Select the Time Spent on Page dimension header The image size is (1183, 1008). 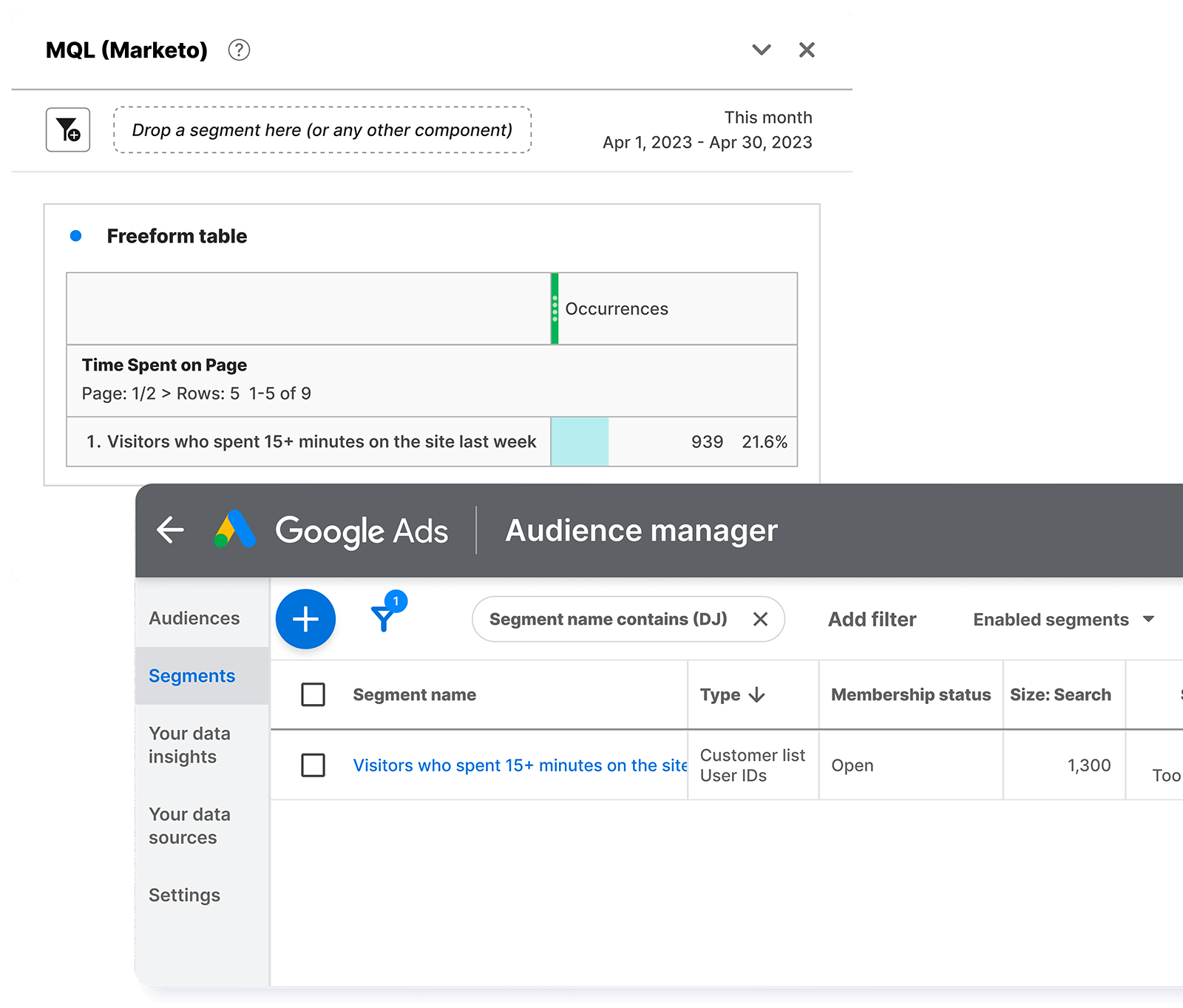(164, 365)
